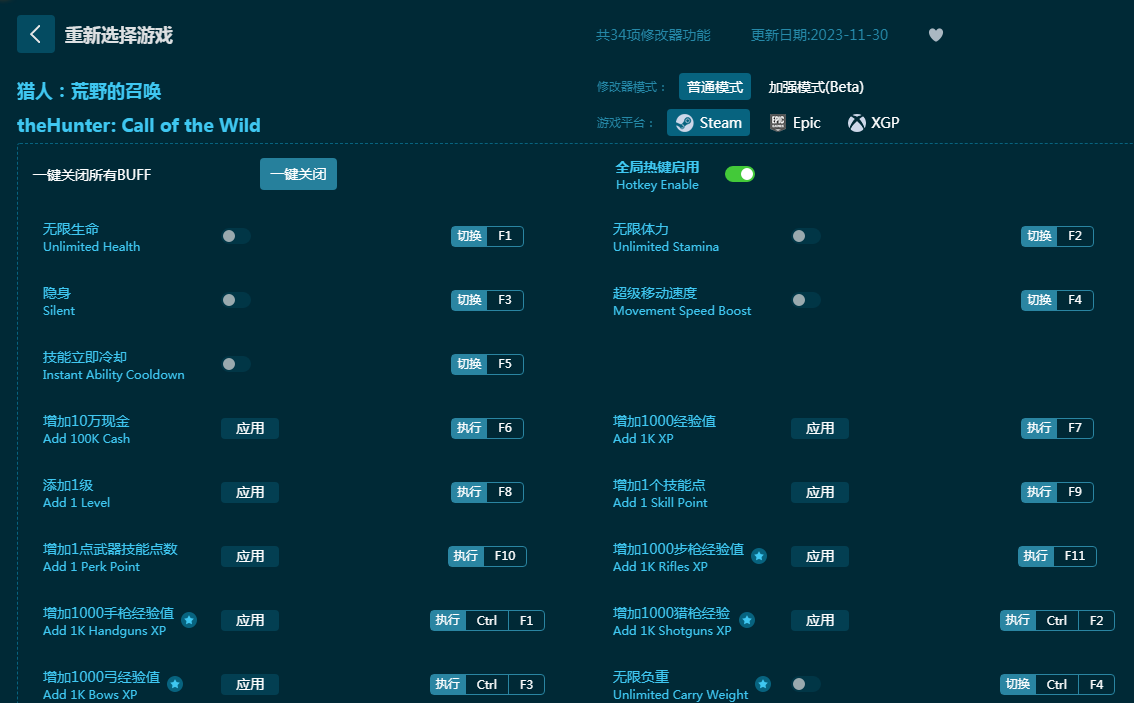Apply Add 1K Rifles XP

820,556
